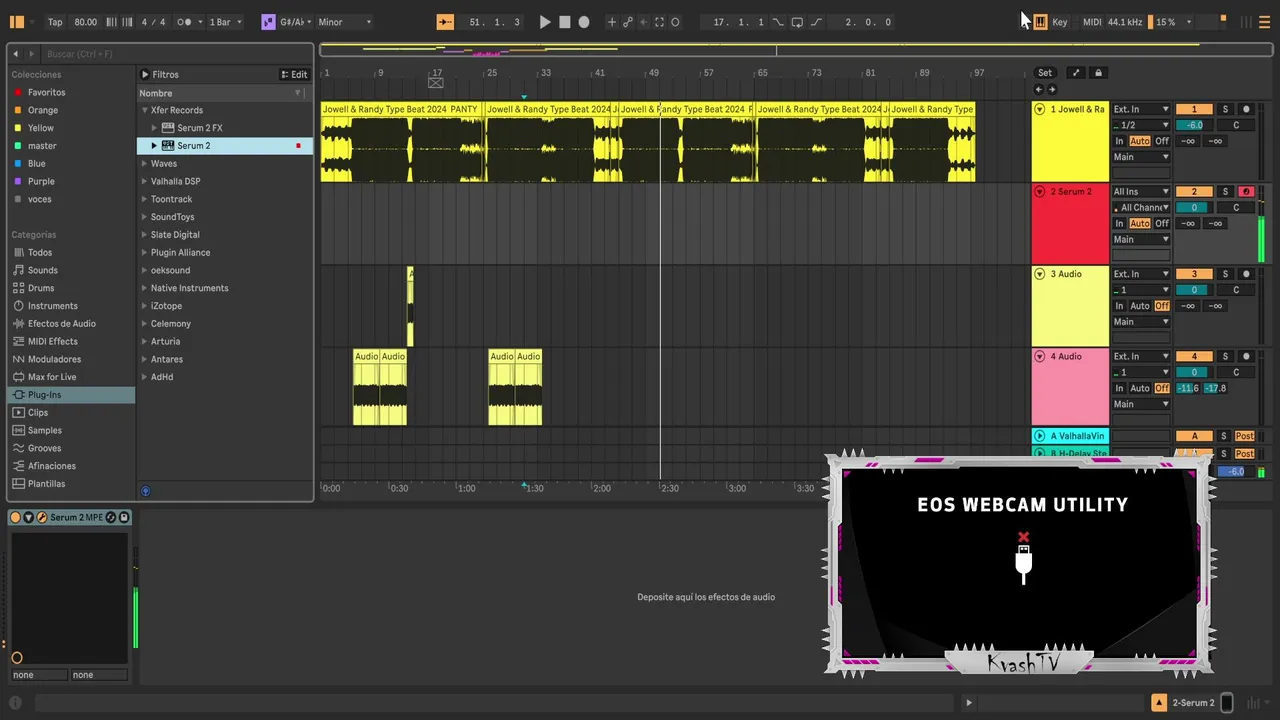Solo track 1 Jowell & Ra

[1224, 109]
